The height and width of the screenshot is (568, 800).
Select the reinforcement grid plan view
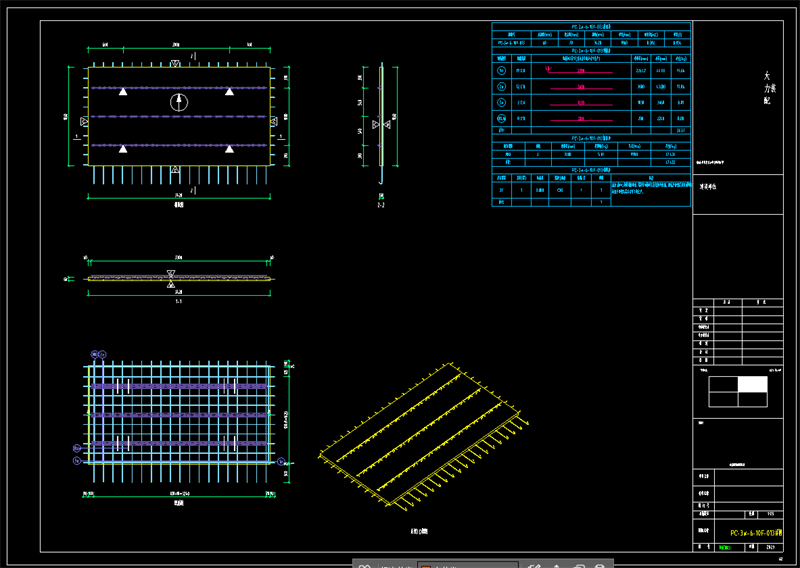pyautogui.click(x=179, y=421)
